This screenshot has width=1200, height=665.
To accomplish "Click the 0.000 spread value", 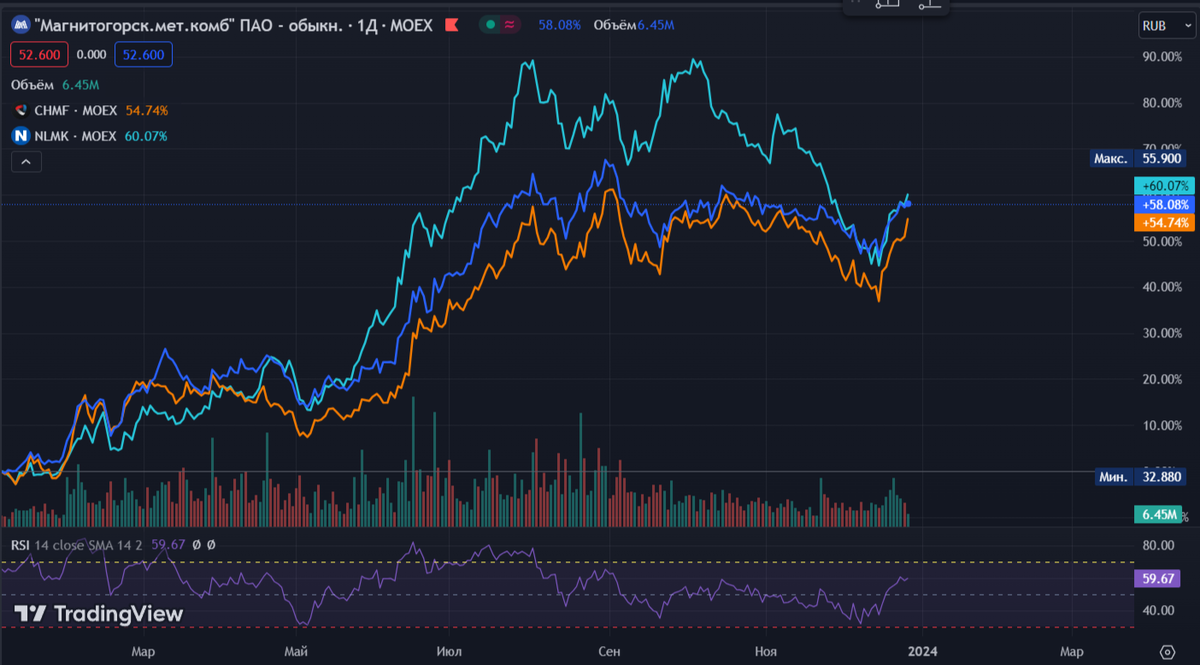I will click(92, 55).
